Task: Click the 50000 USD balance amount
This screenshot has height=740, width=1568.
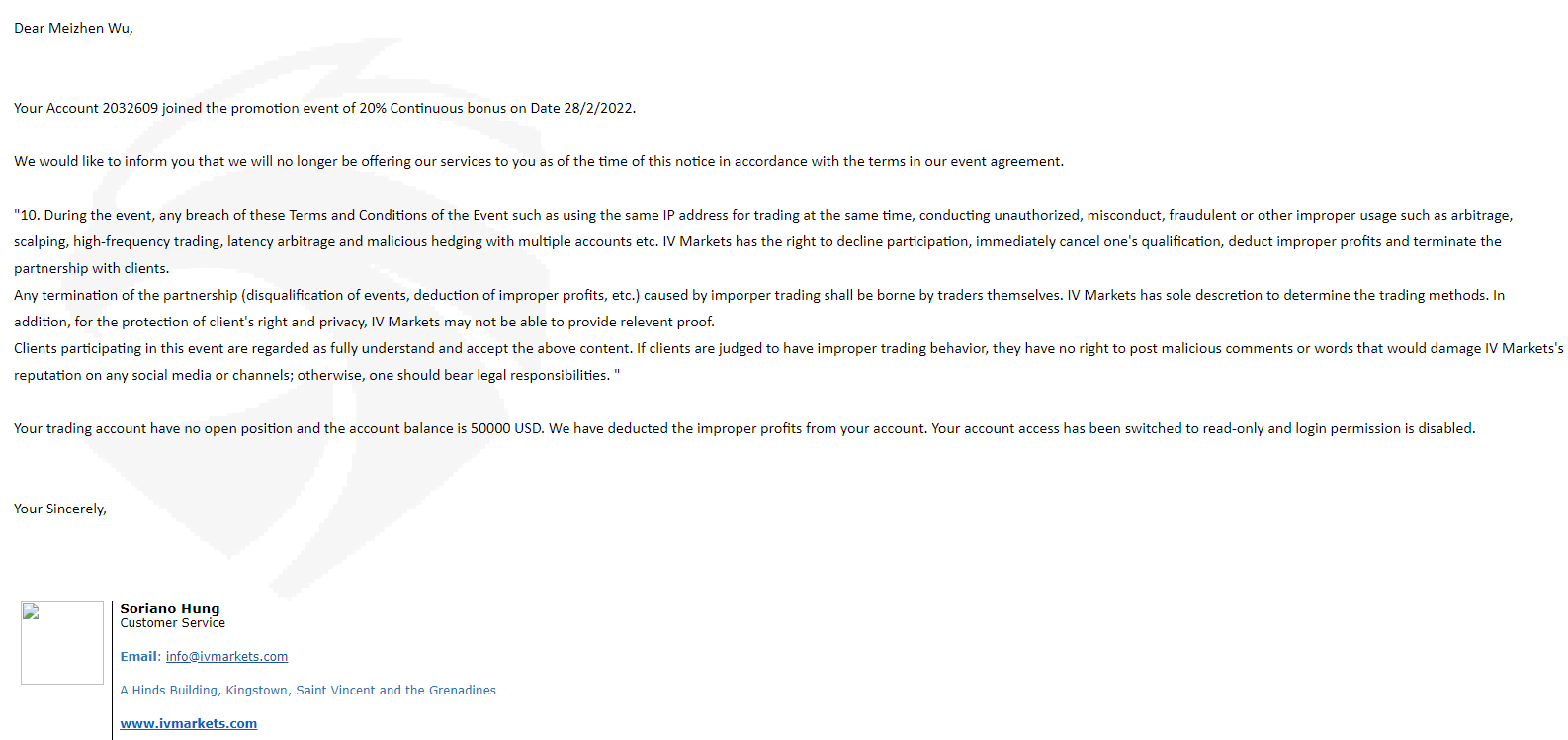Action: pyautogui.click(x=505, y=429)
